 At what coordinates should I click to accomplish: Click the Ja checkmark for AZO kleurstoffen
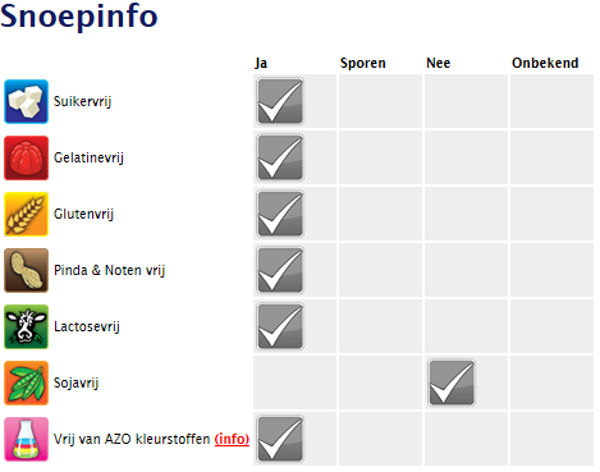(x=280, y=439)
